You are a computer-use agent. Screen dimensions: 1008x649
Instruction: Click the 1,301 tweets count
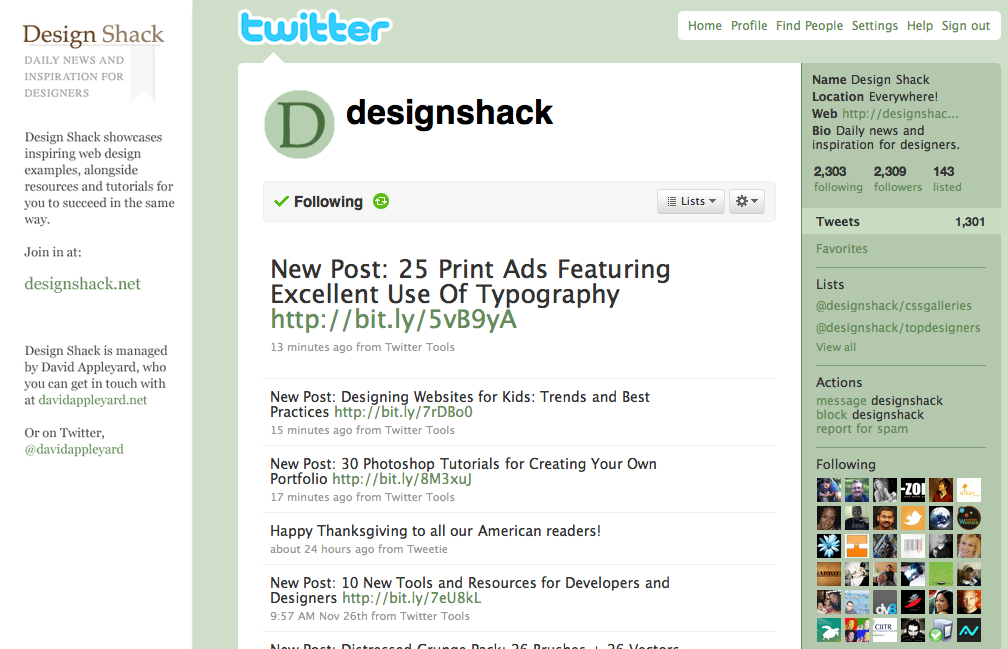point(969,222)
